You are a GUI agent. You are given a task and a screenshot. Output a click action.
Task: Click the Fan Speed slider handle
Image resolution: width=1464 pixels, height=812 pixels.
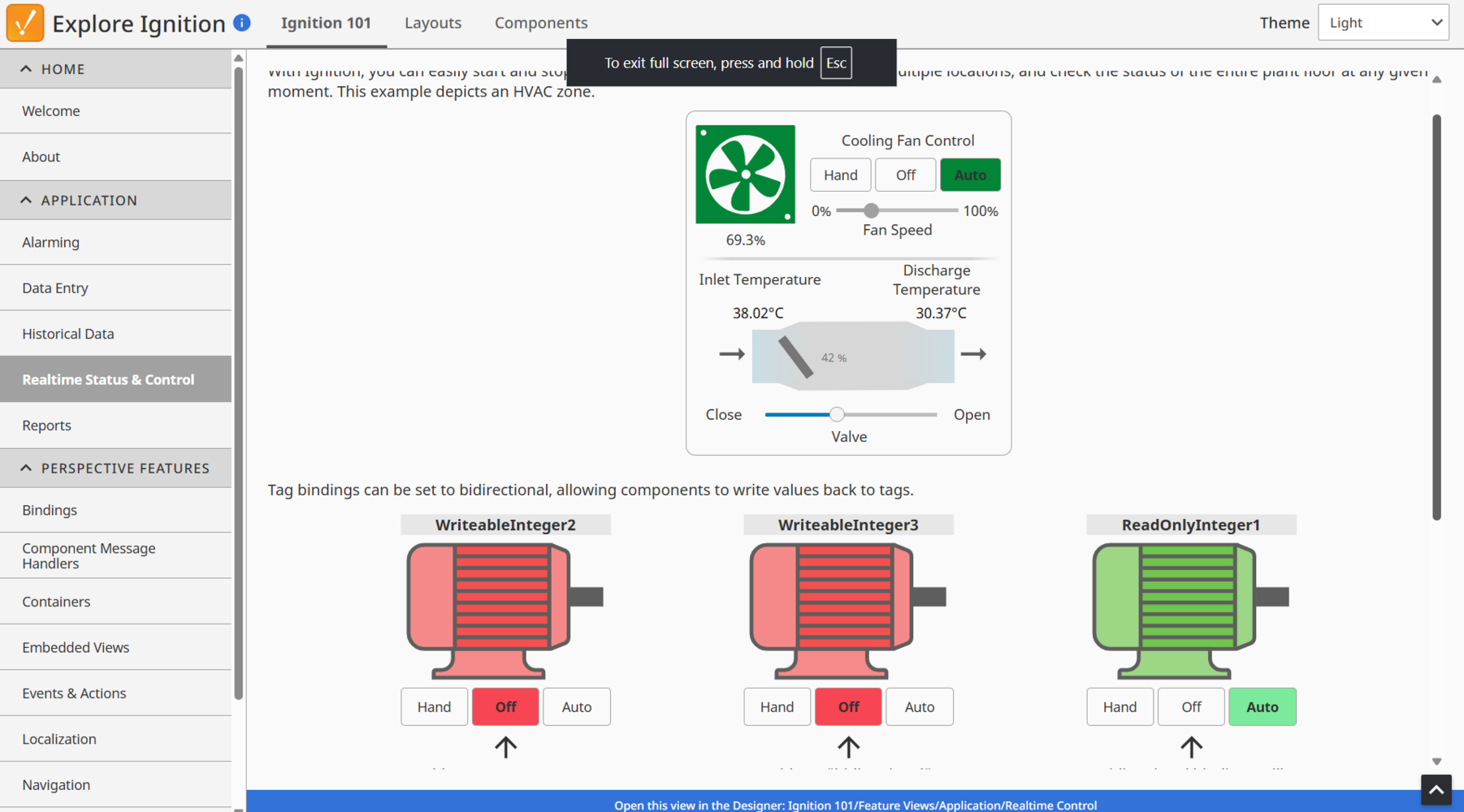click(x=871, y=211)
